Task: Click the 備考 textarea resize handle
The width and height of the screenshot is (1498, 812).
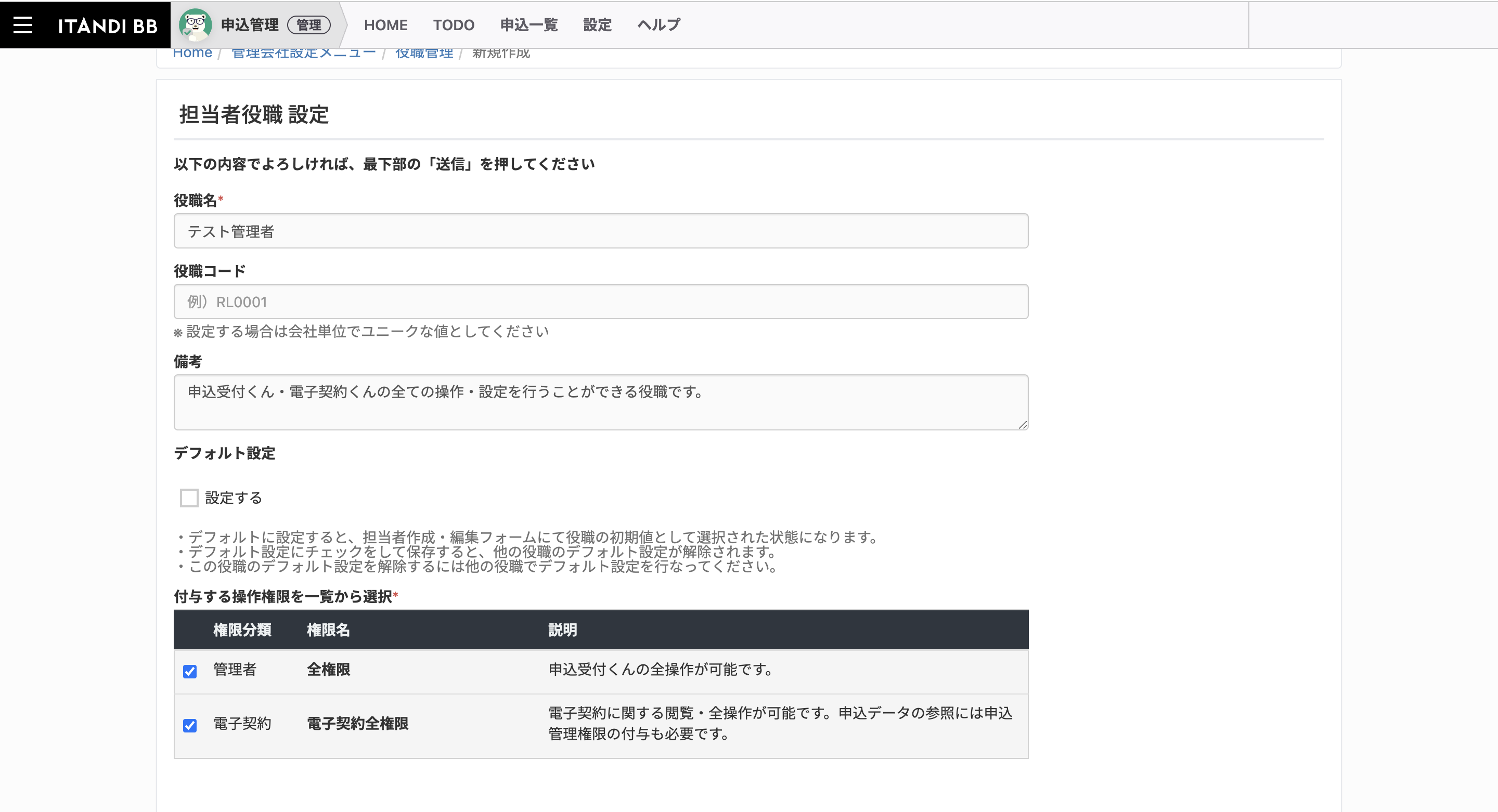Action: click(1022, 425)
